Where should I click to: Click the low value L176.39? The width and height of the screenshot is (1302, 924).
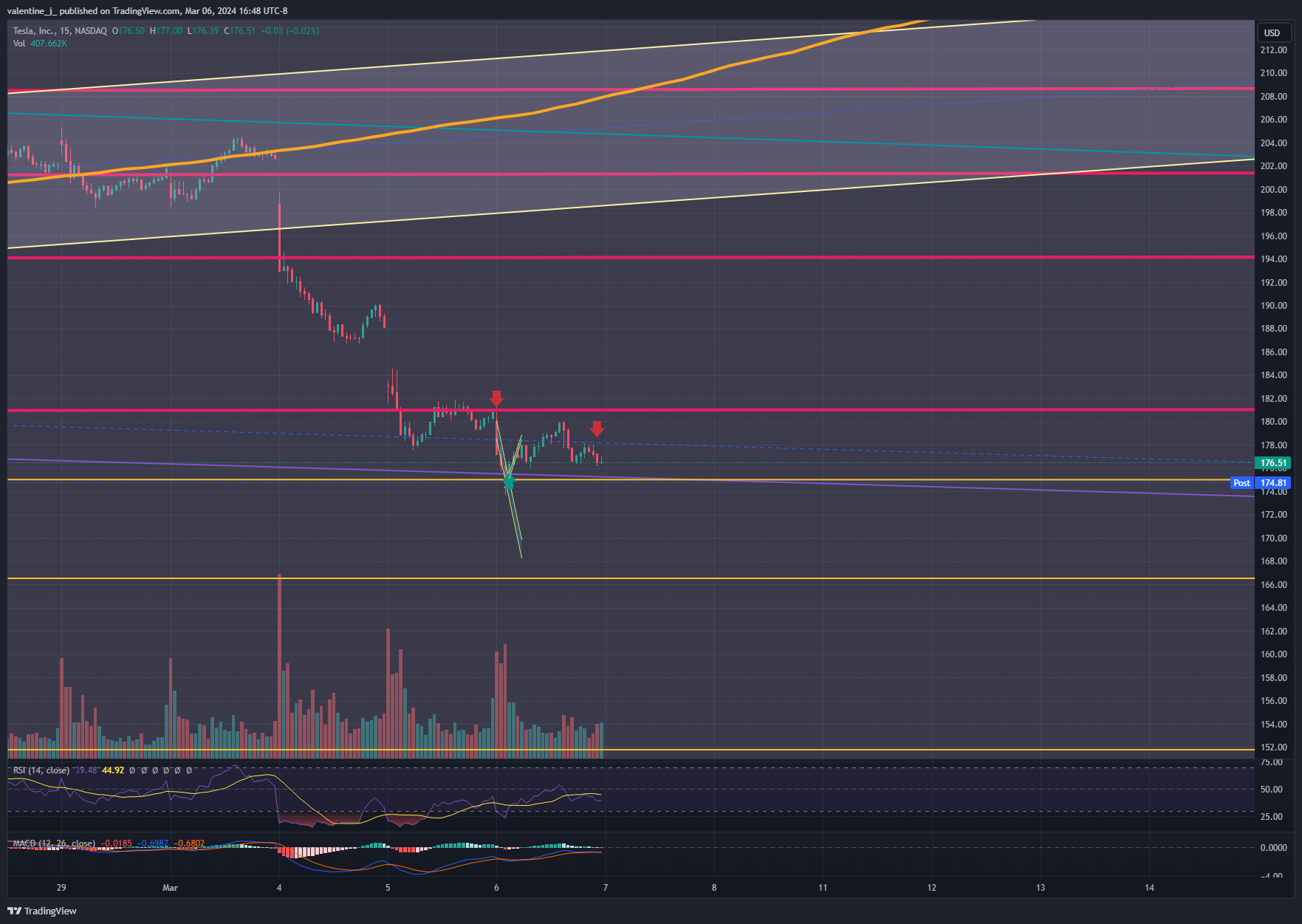(203, 31)
